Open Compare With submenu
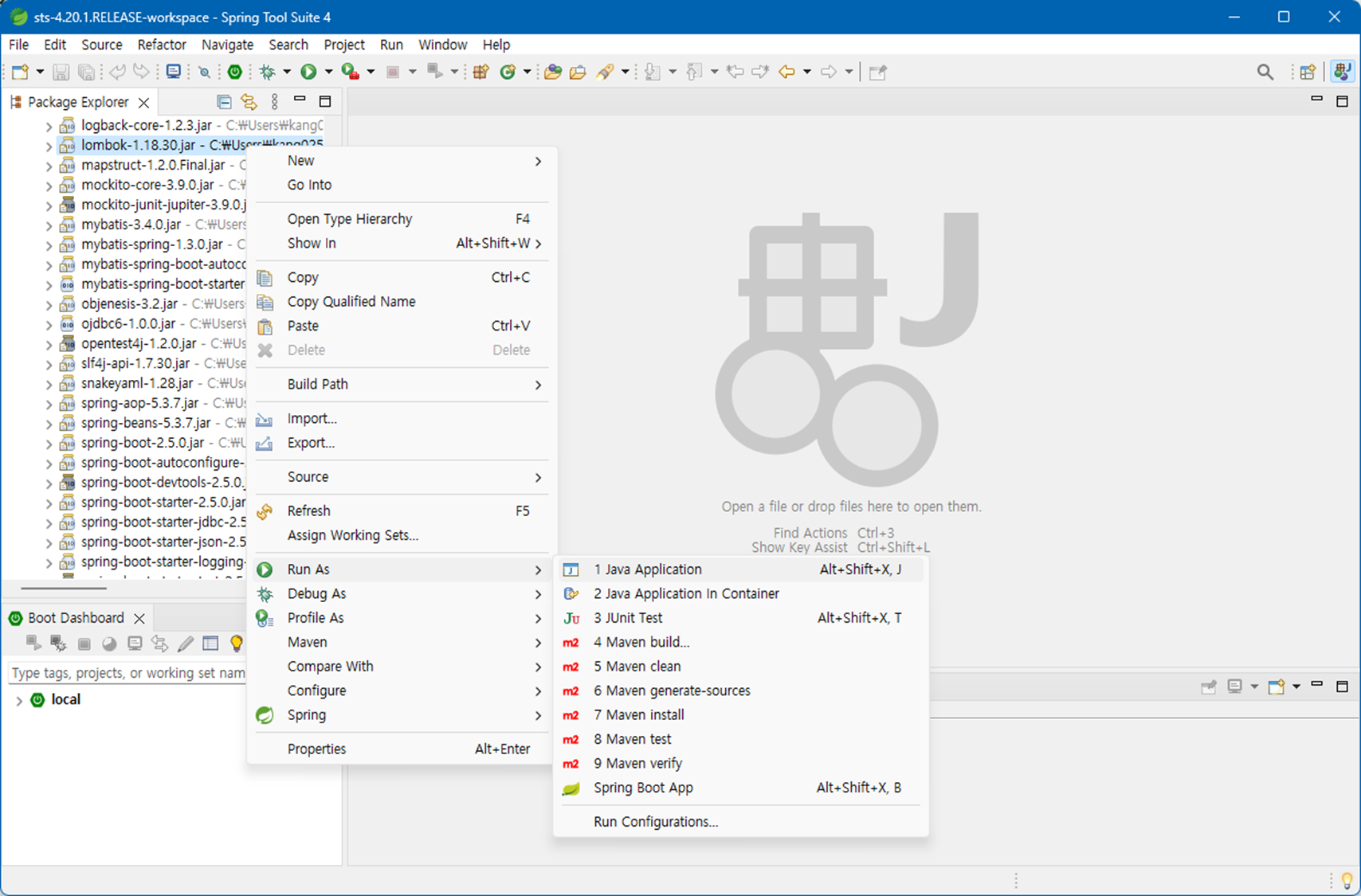Screen dimensions: 1361x896 click(x=401, y=666)
